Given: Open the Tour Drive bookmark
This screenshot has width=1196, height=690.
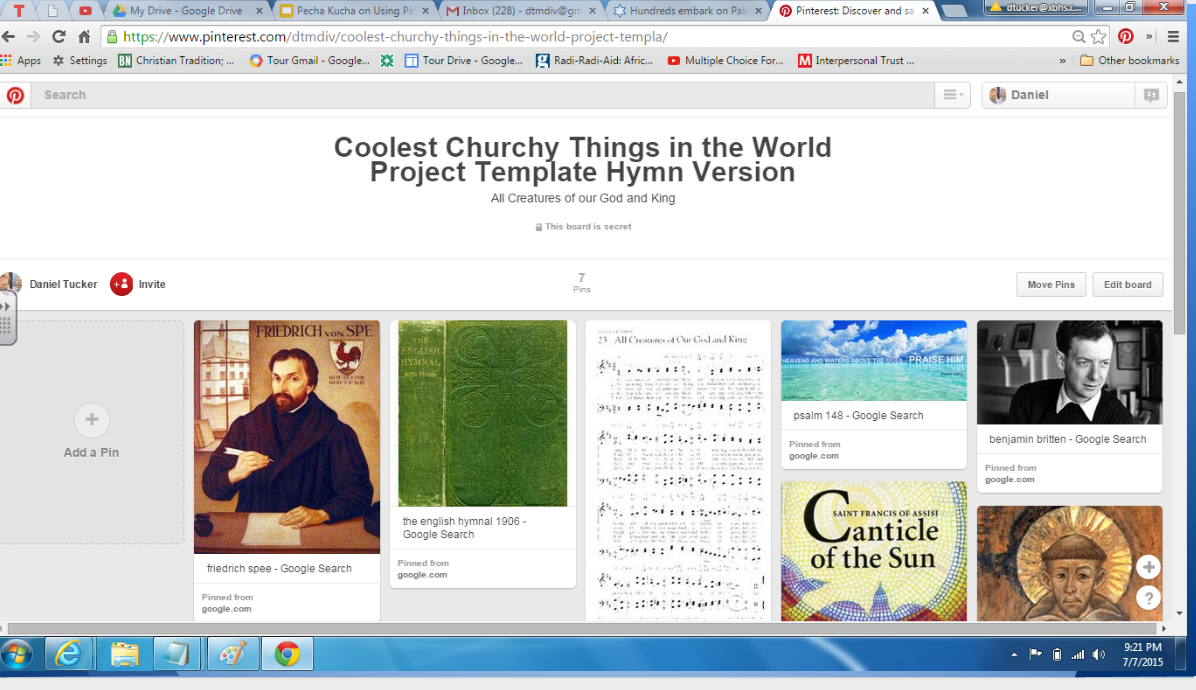Looking at the screenshot, I should pyautogui.click(x=464, y=60).
